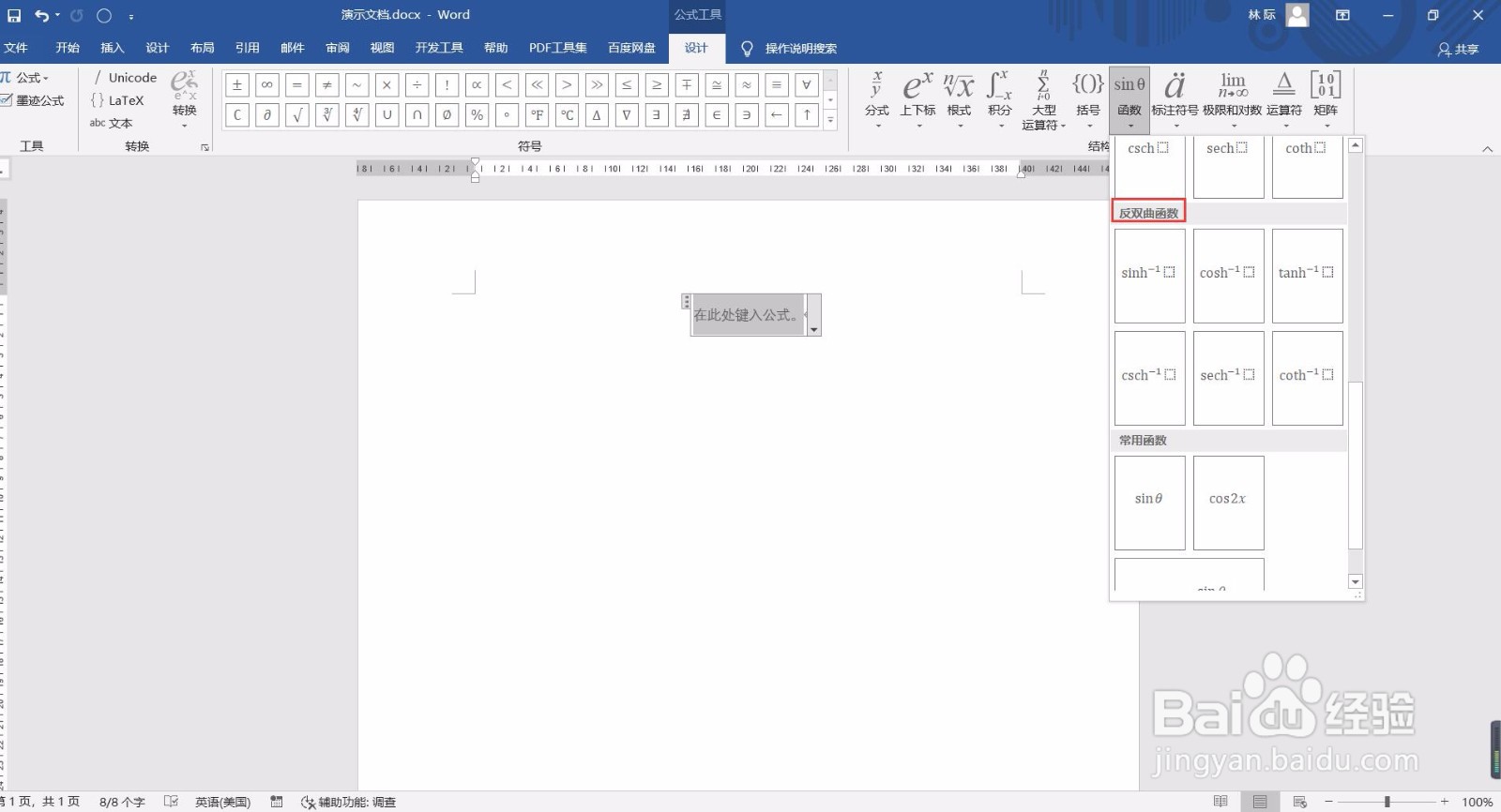The width and height of the screenshot is (1501, 812).
Task: Click the zoom out minus button
Action: (1328, 802)
